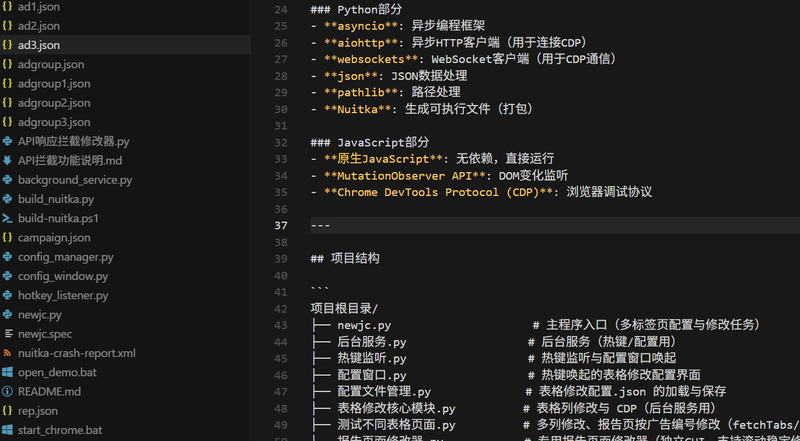This screenshot has width=800, height=441.
Task: Click the PowerShell icon beside build-nuitka.ps1
Action: 7,218
